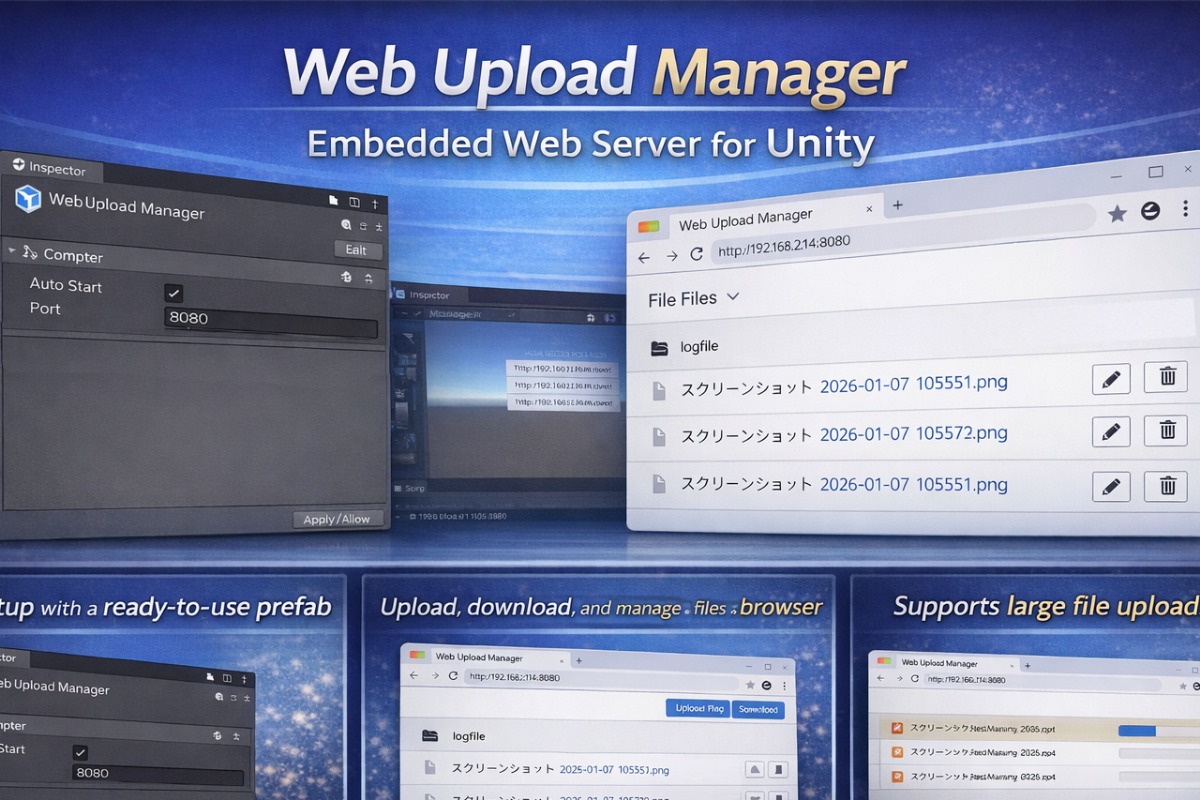The height and width of the screenshot is (800, 1200).
Task: Open a new tab in the large browser
Action: (x=897, y=205)
